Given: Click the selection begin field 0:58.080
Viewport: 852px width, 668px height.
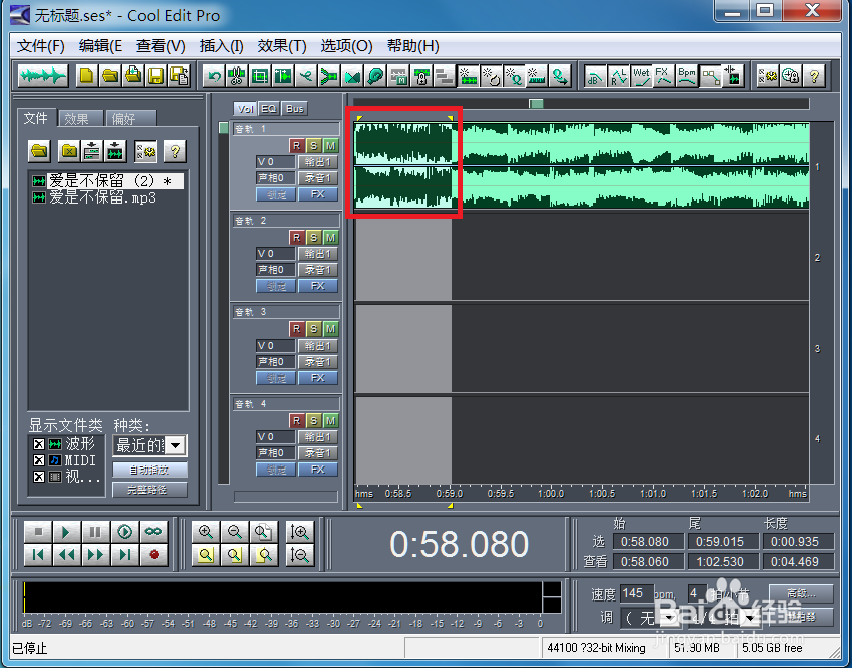Looking at the screenshot, I should [648, 541].
